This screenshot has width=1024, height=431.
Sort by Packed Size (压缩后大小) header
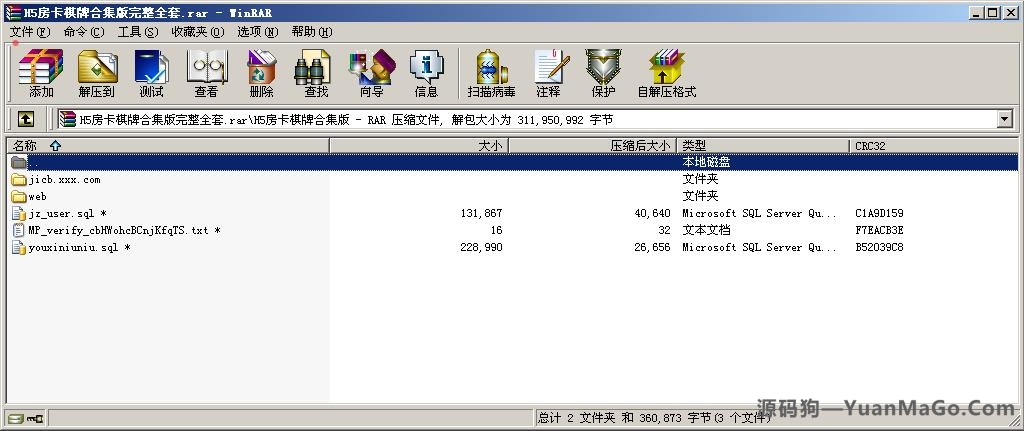592,146
